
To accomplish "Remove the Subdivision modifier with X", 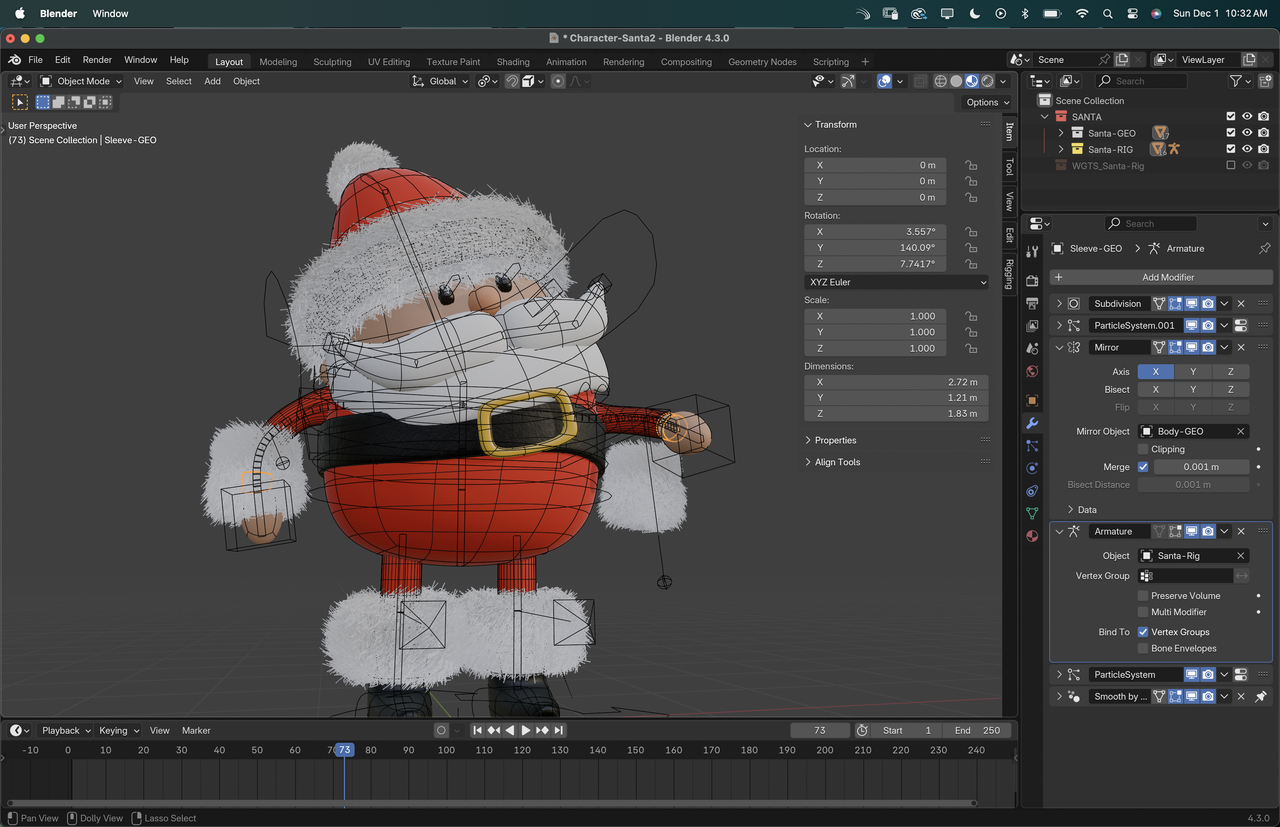I will pyautogui.click(x=1241, y=303).
